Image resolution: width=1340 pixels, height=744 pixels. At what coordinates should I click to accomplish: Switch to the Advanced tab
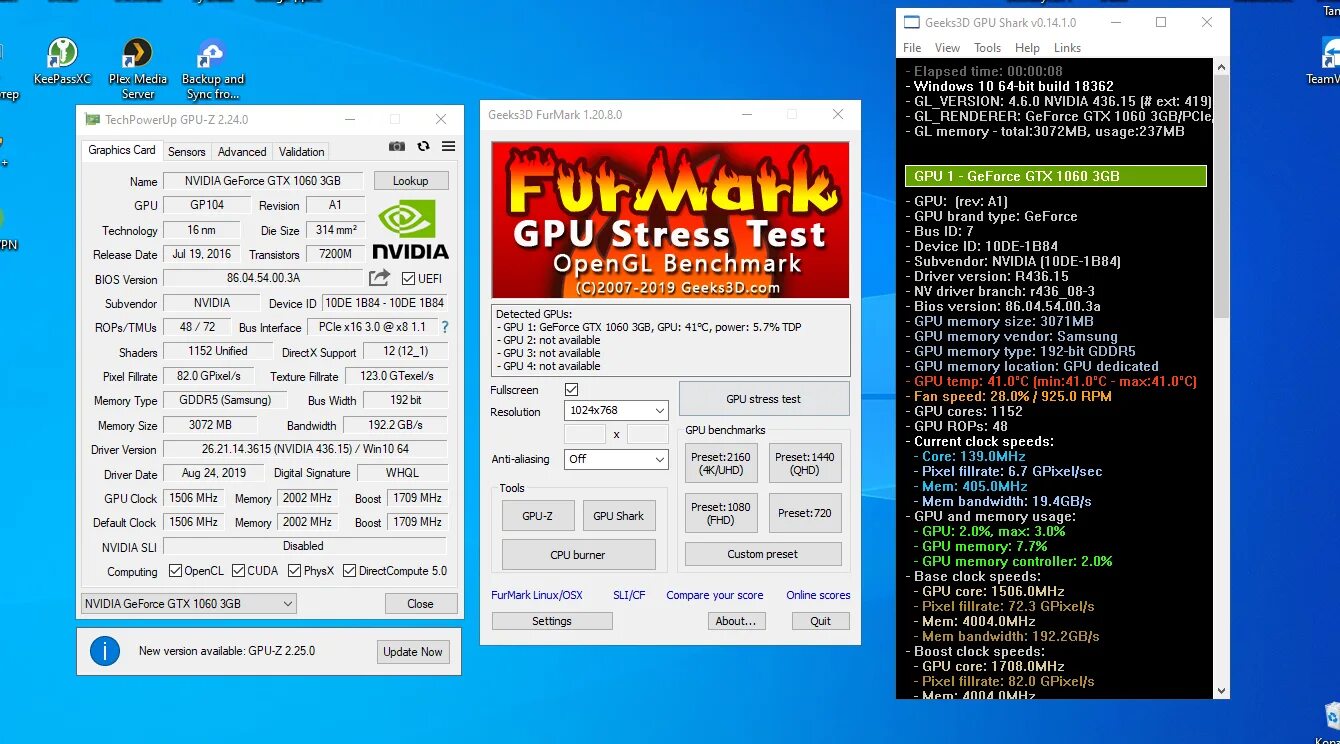tap(242, 152)
